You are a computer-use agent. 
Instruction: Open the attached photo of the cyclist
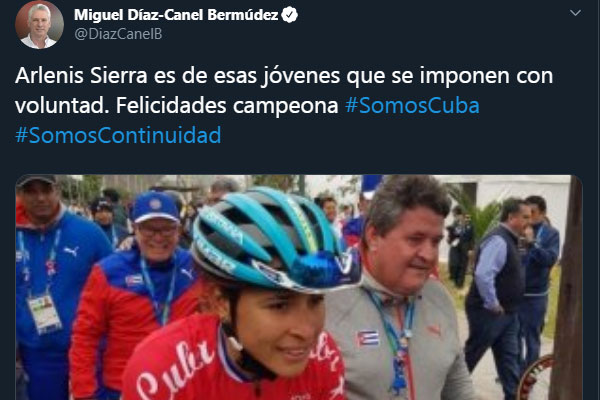(x=299, y=287)
